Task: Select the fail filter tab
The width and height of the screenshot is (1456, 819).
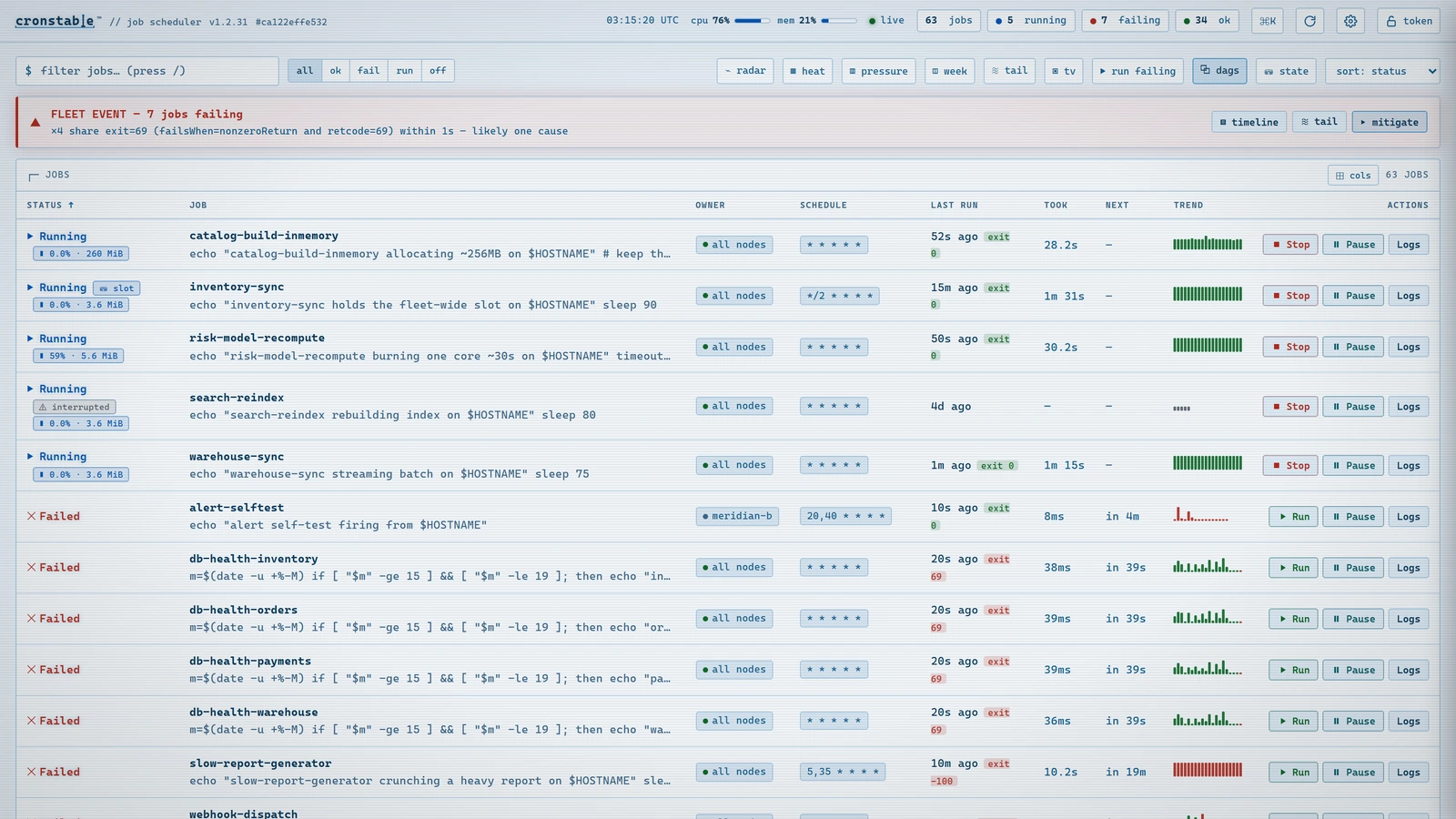Action: 369,71
